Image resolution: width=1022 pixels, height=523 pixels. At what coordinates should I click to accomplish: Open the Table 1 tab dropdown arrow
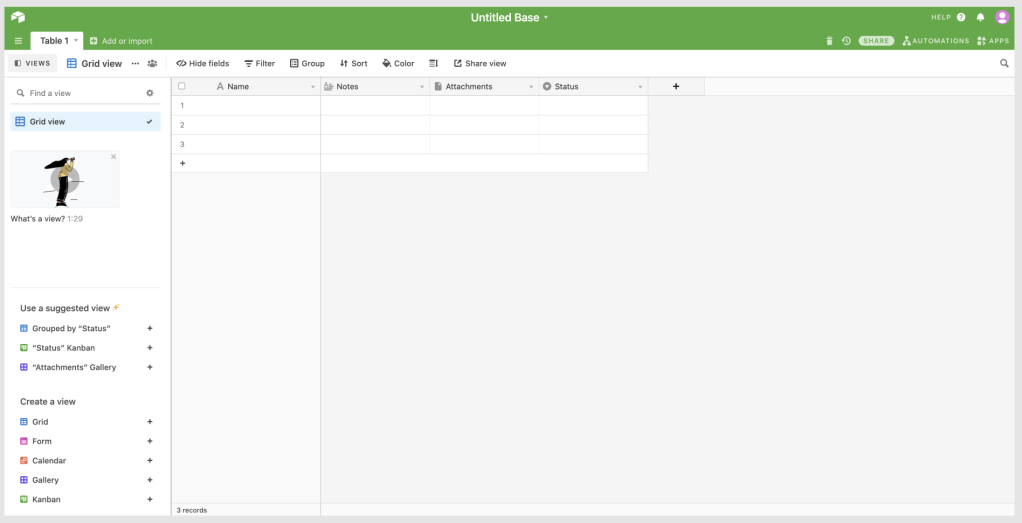coord(77,41)
